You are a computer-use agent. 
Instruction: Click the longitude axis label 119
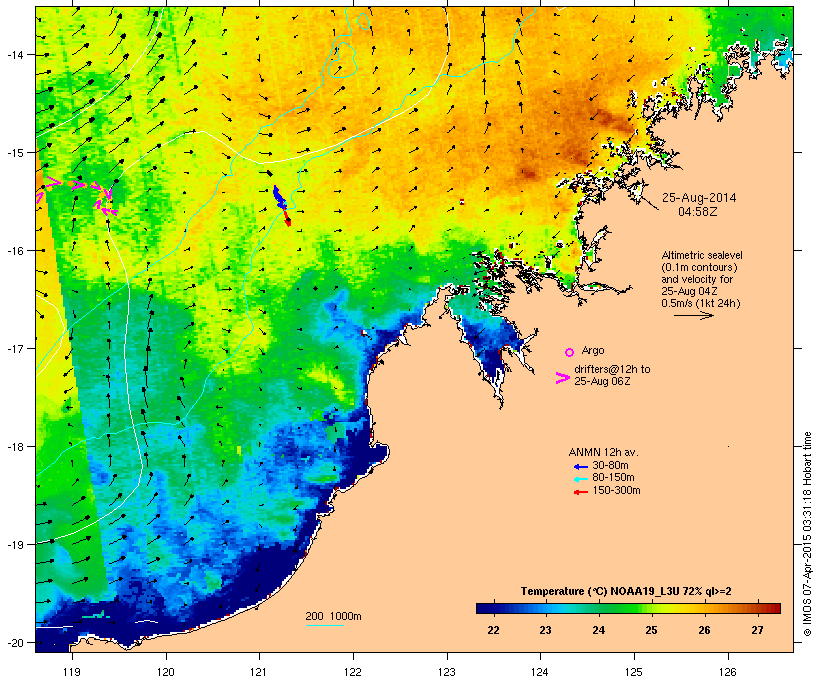click(x=72, y=672)
